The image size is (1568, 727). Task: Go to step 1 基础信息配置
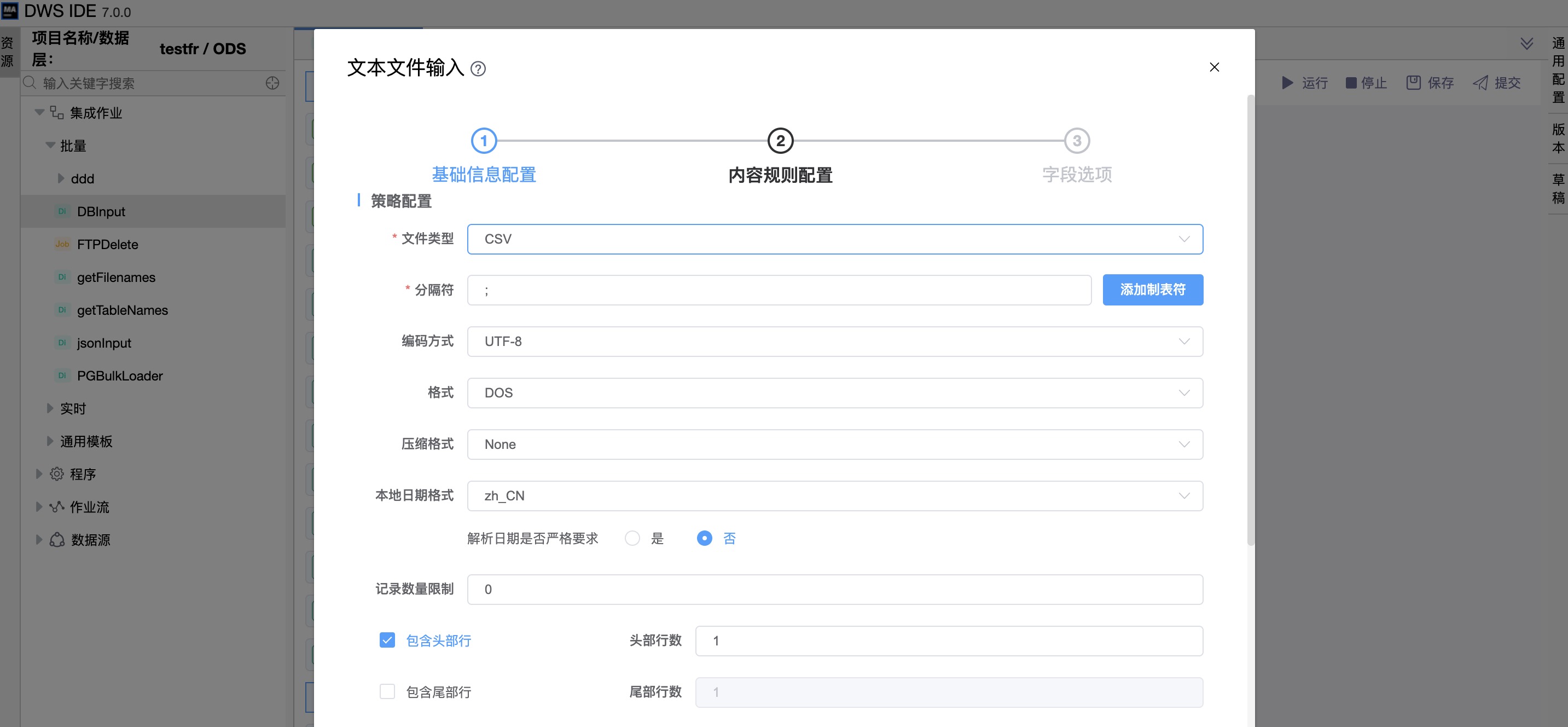click(x=484, y=141)
